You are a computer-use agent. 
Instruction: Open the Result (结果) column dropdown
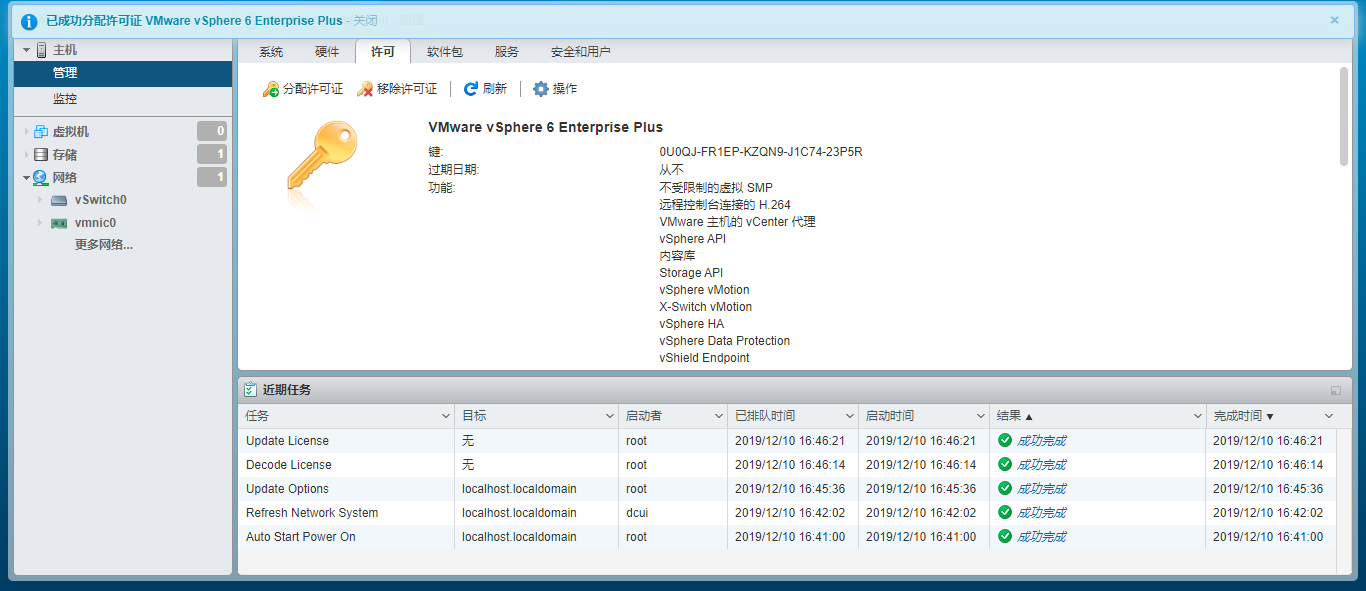click(1197, 416)
